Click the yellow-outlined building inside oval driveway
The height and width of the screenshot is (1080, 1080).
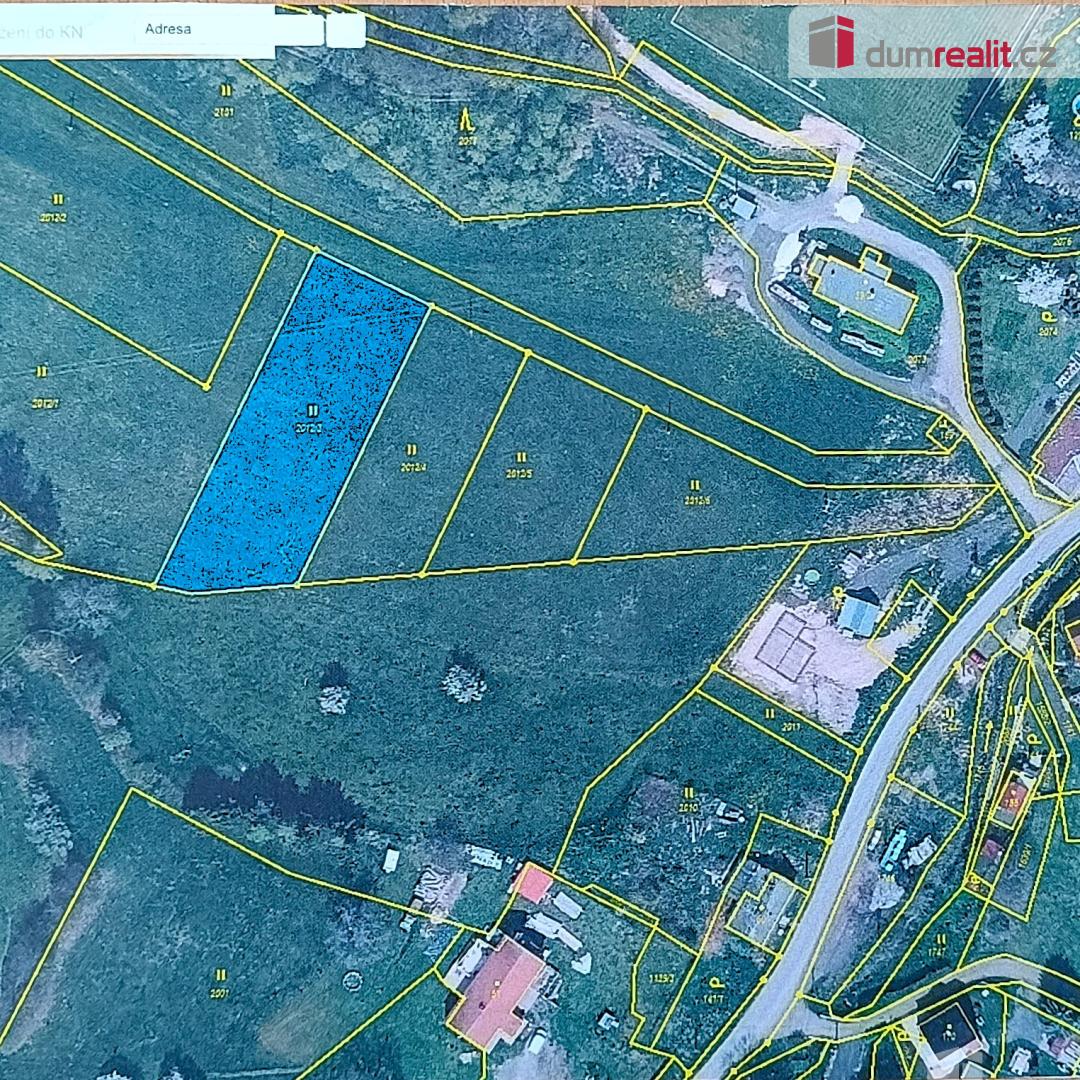pos(862,288)
